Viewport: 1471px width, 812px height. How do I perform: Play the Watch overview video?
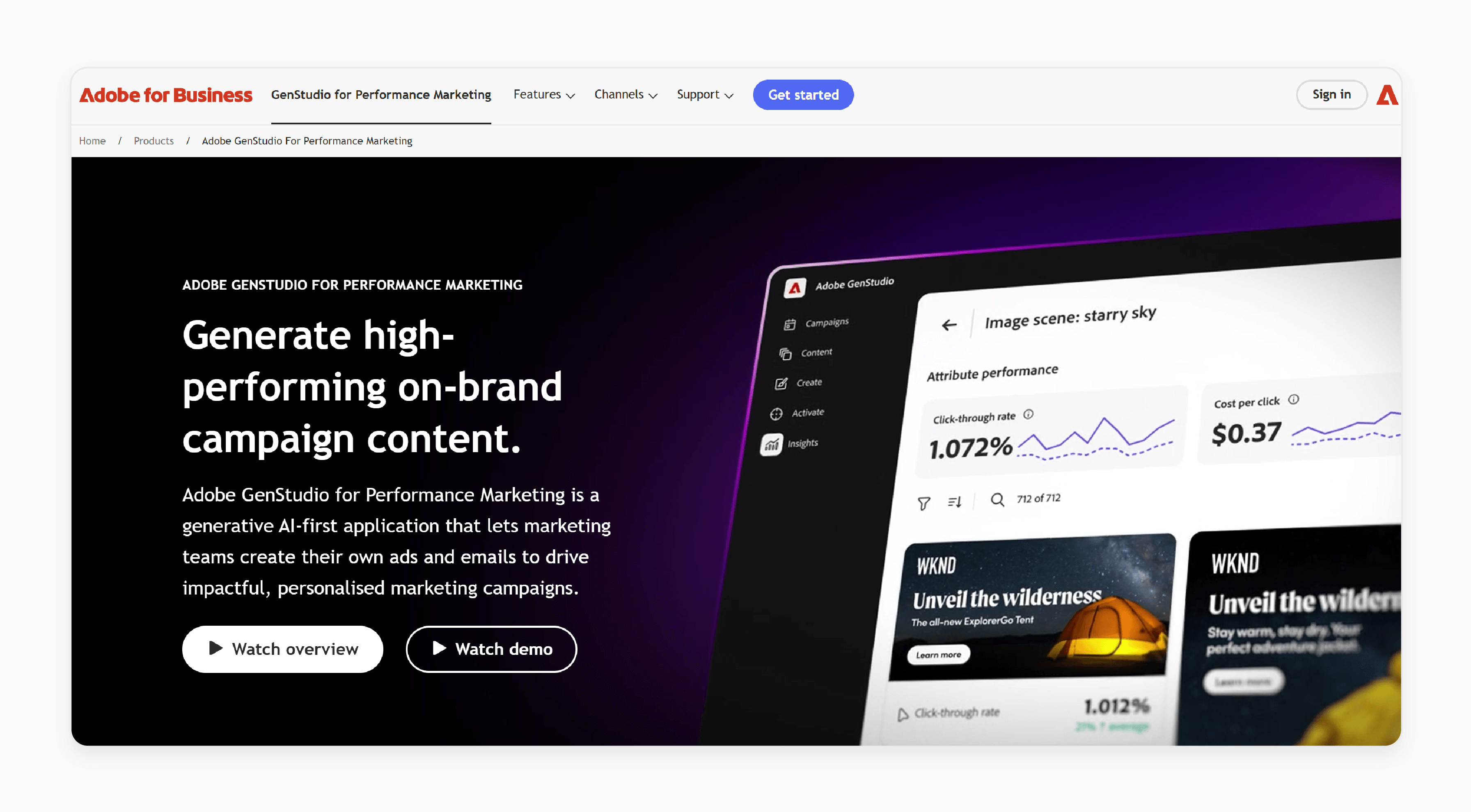(x=282, y=649)
